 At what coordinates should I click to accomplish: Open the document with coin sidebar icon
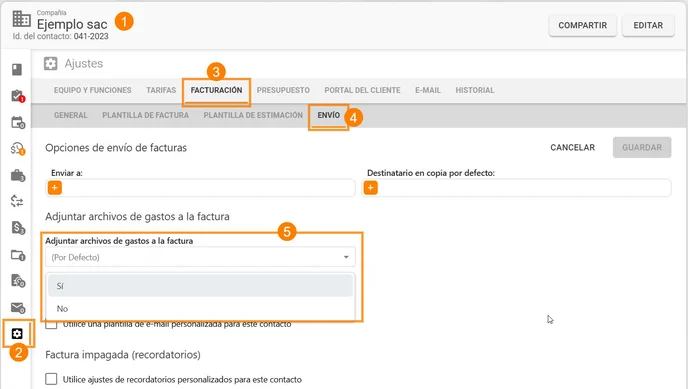[18, 281]
